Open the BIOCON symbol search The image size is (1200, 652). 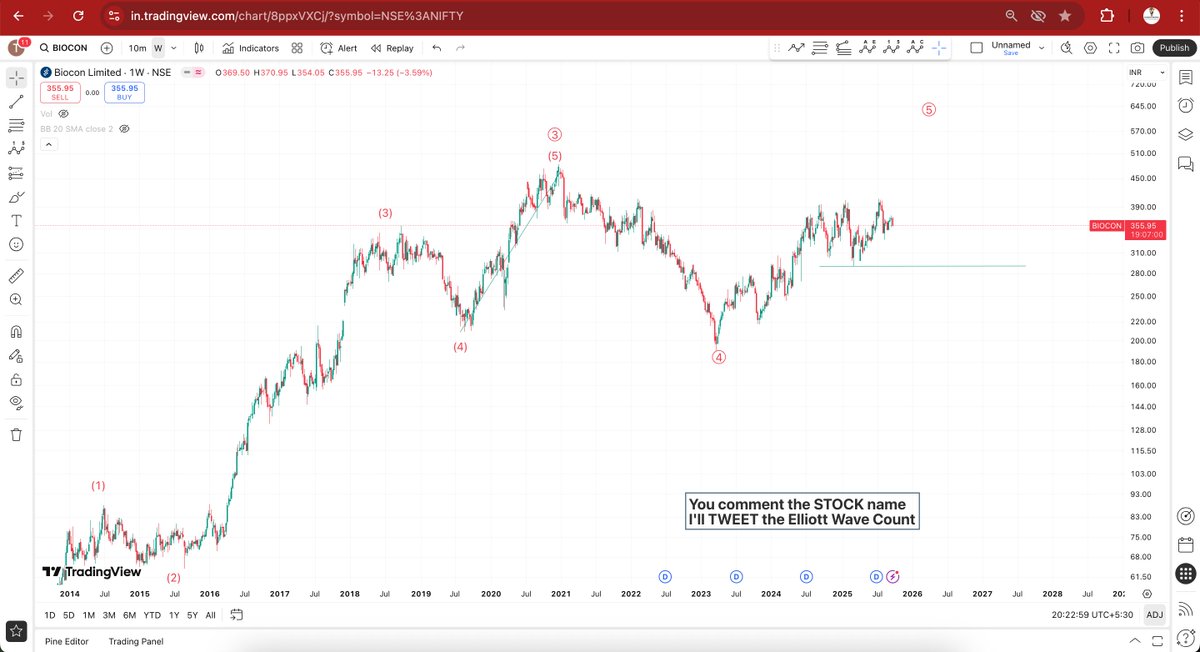62,48
